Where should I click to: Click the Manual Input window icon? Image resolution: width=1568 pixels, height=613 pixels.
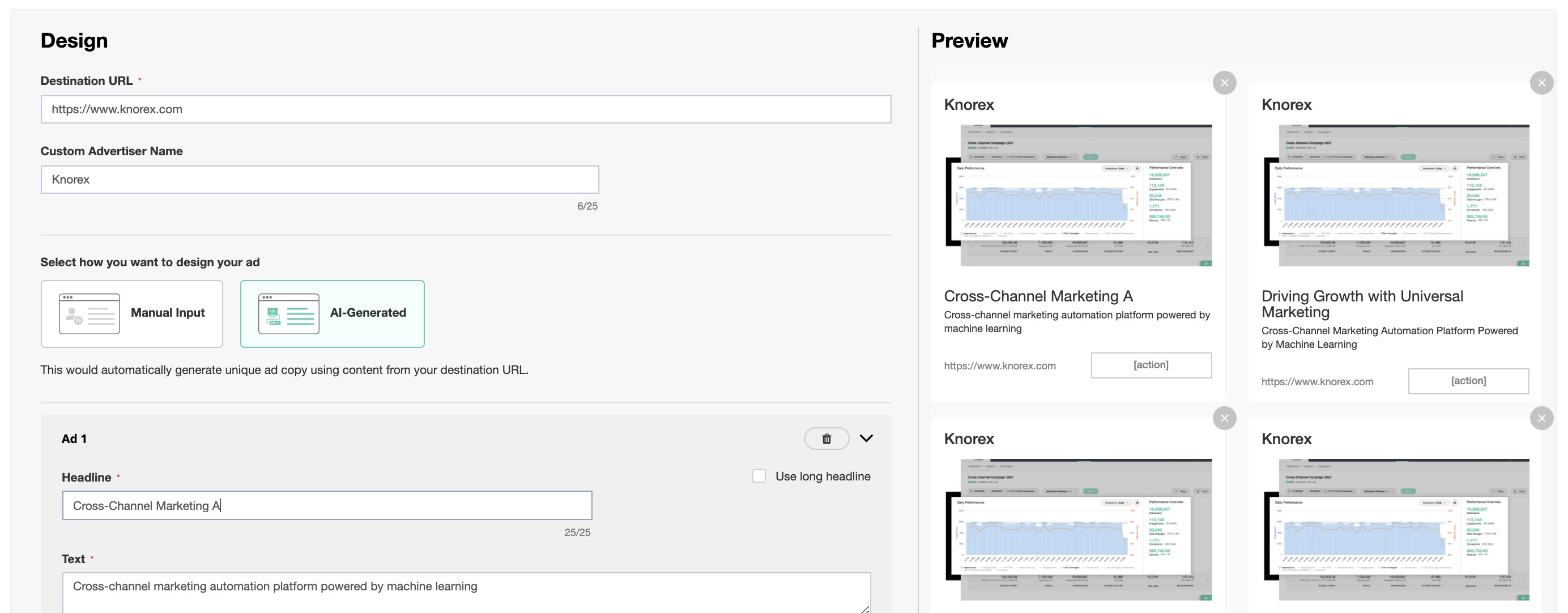[90, 313]
